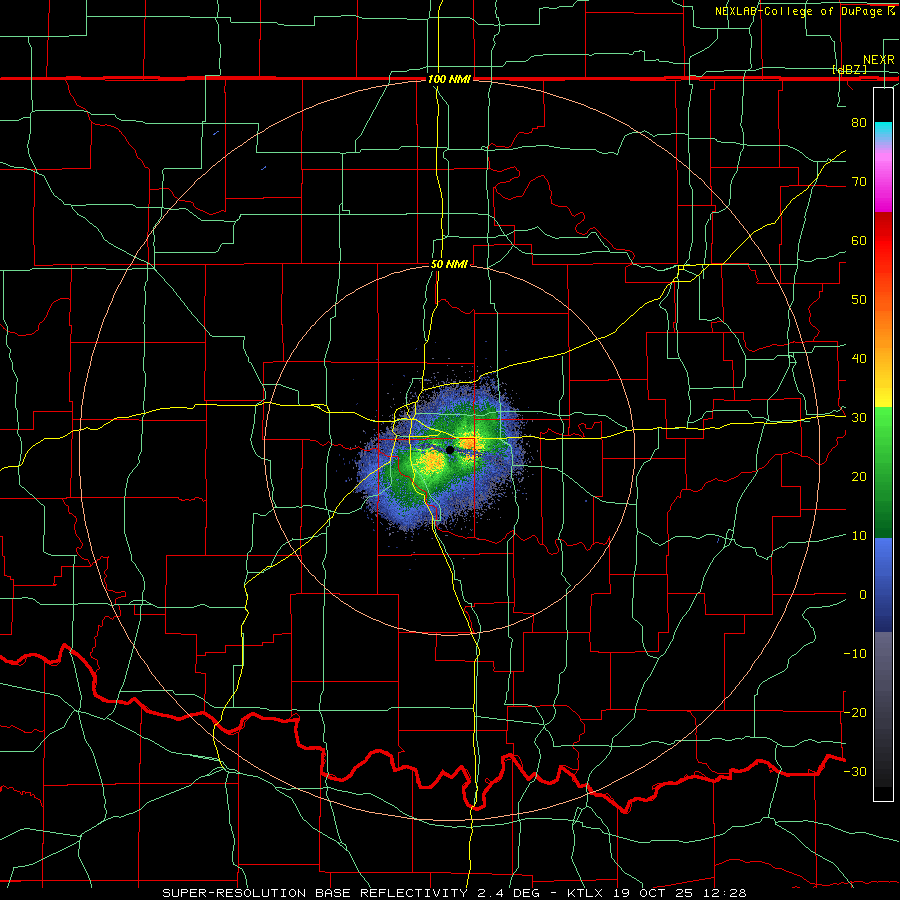Click the 0 dBZ value on the scale
The height and width of the screenshot is (900, 900).
(863, 595)
